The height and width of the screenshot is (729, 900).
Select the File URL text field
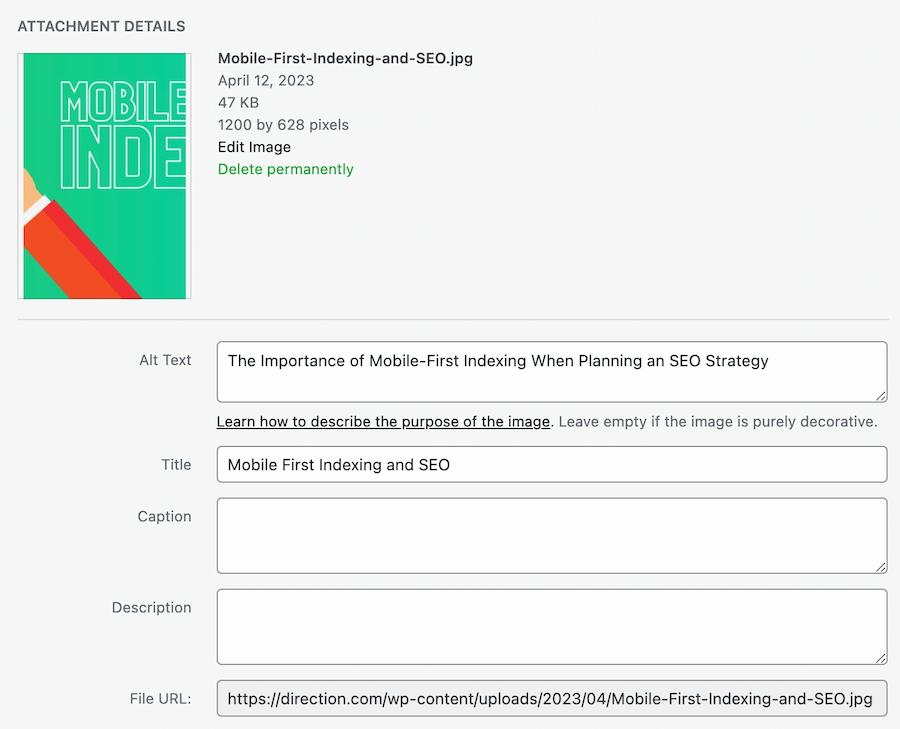tap(550, 698)
